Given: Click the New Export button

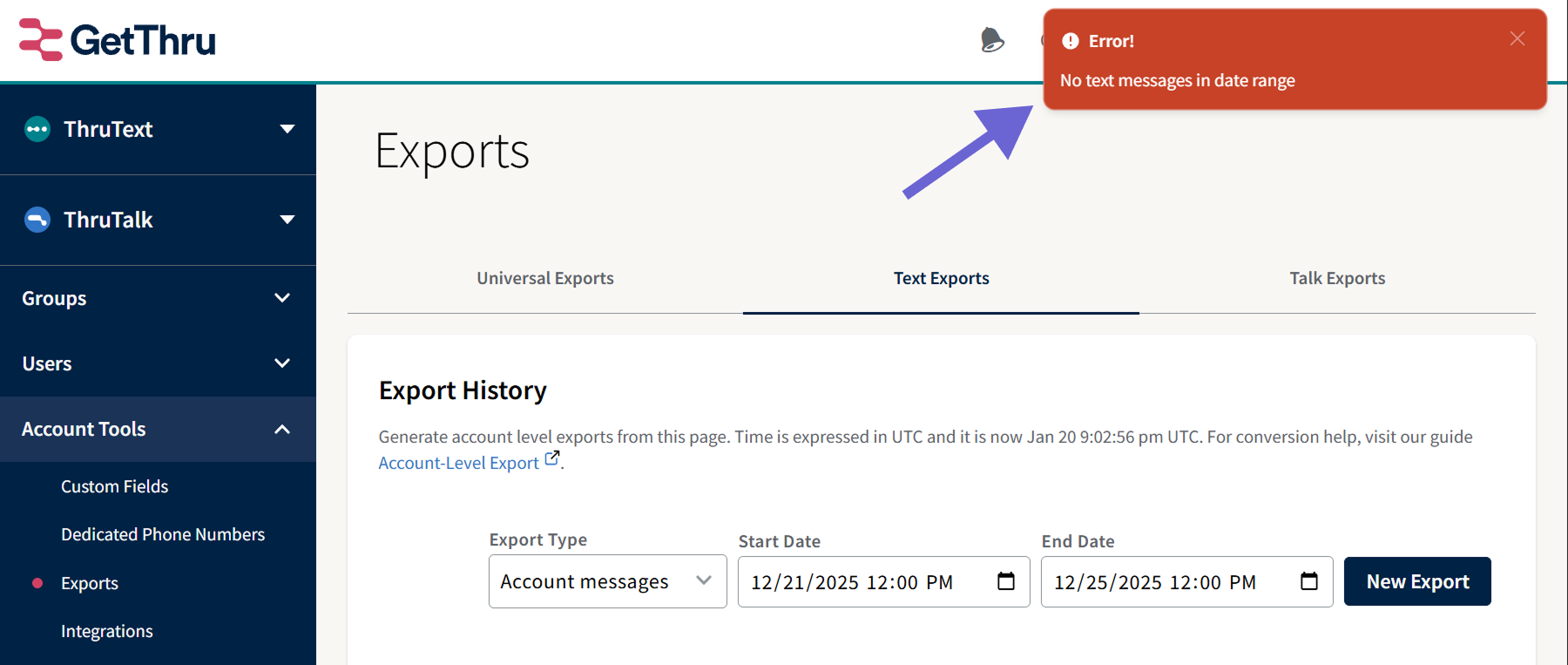Looking at the screenshot, I should 1417,581.
